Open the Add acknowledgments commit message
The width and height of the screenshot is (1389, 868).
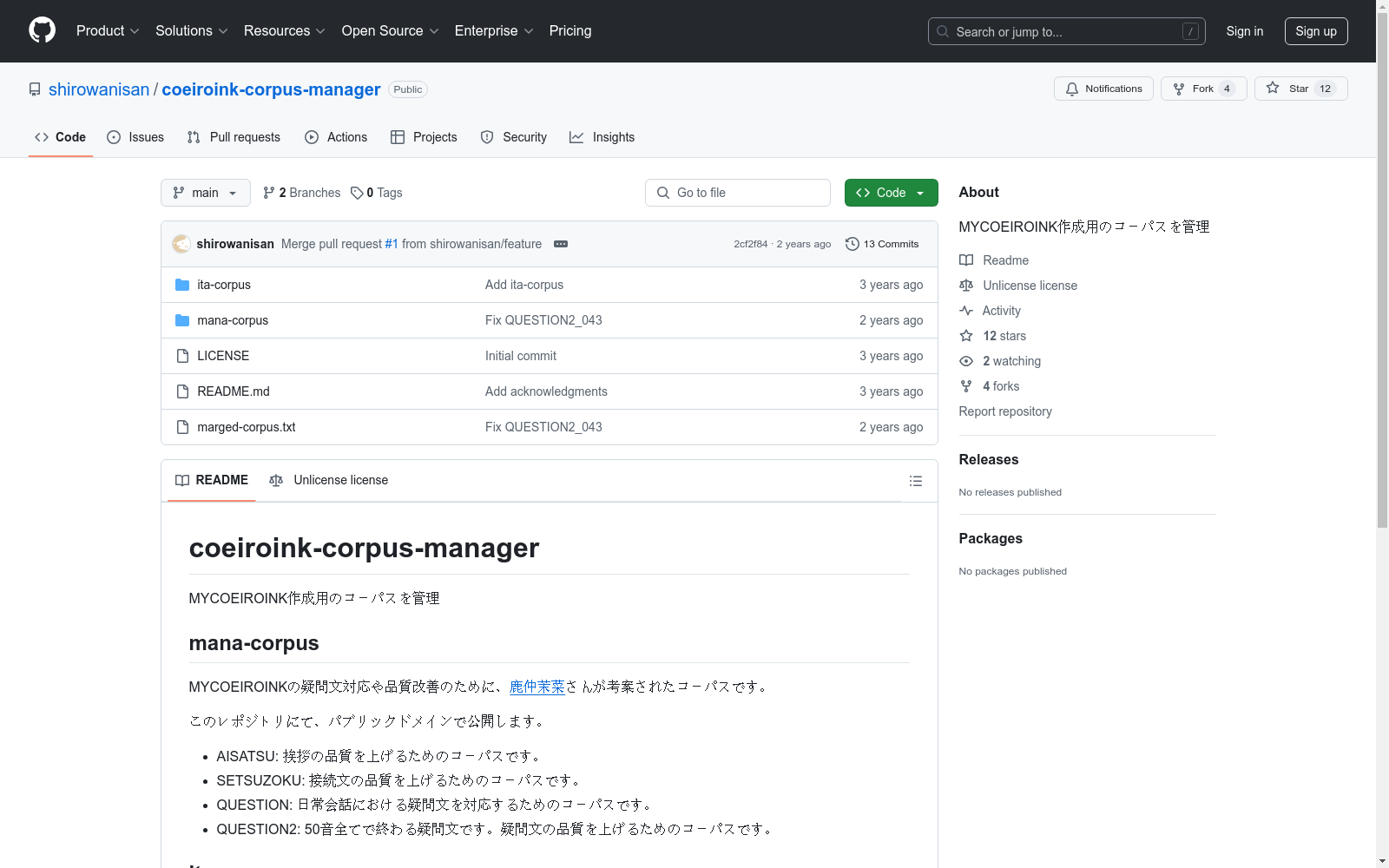[546, 391]
